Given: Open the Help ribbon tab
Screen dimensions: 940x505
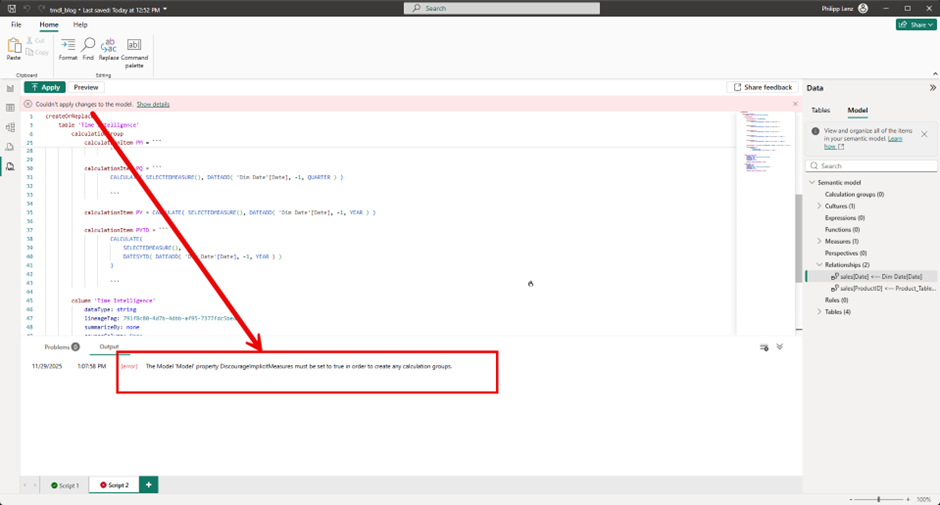Looking at the screenshot, I should [x=80, y=24].
